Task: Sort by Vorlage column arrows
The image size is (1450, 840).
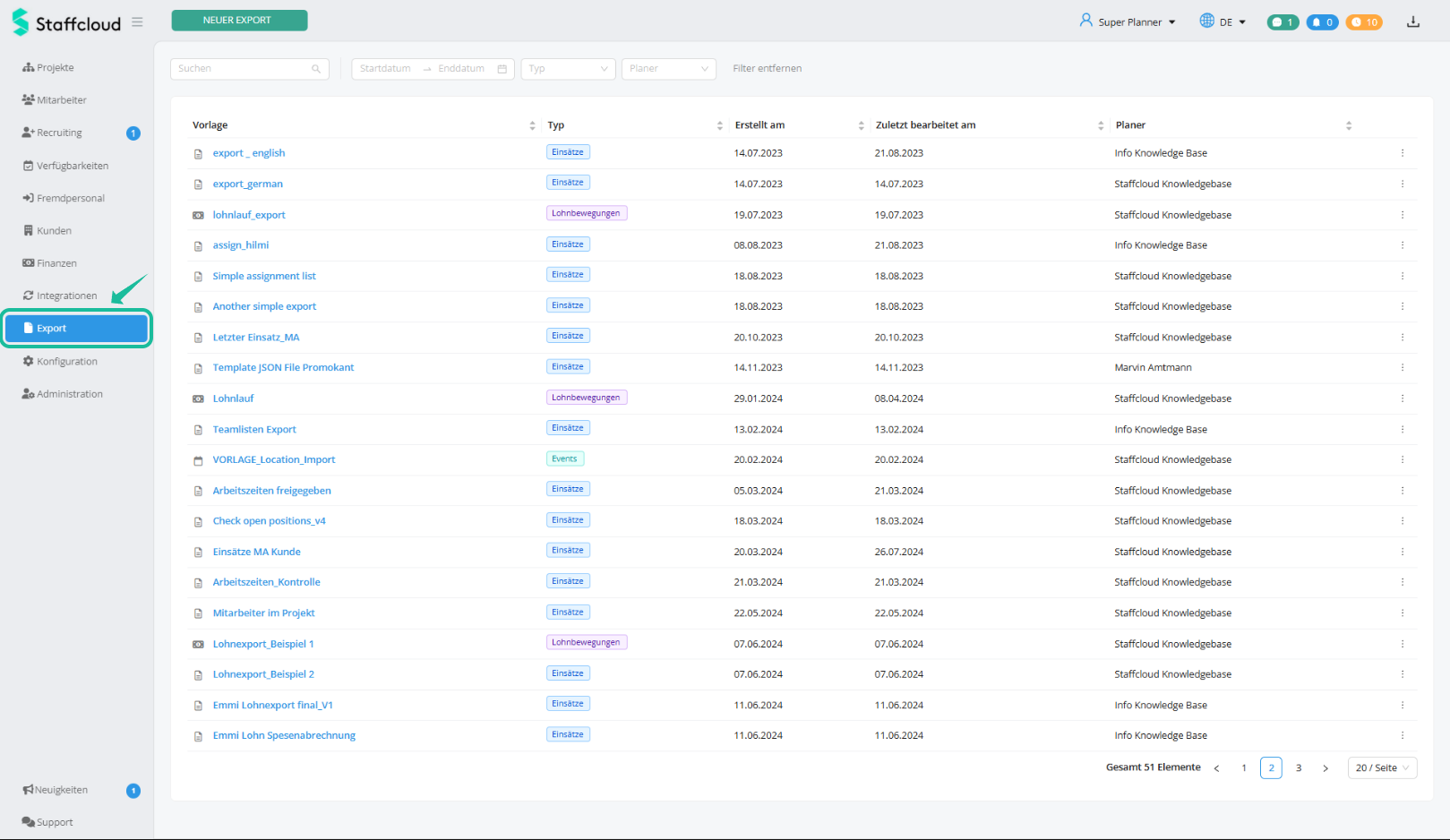Action: tap(532, 125)
